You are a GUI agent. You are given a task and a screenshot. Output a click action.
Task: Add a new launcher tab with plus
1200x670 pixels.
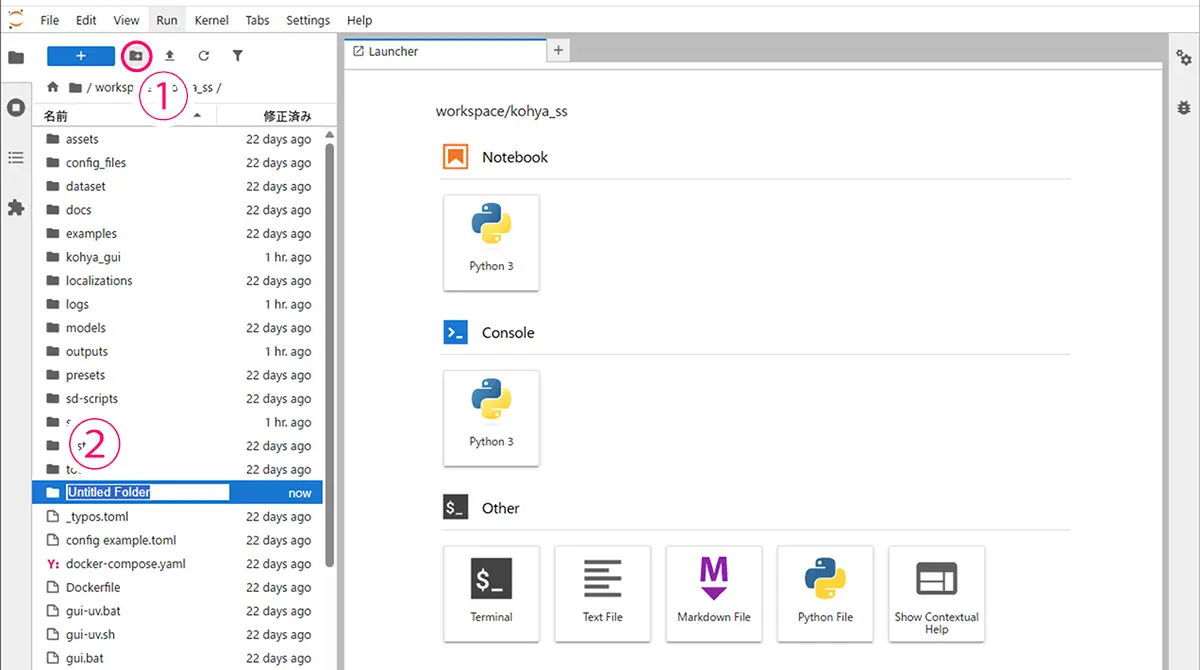(559, 50)
